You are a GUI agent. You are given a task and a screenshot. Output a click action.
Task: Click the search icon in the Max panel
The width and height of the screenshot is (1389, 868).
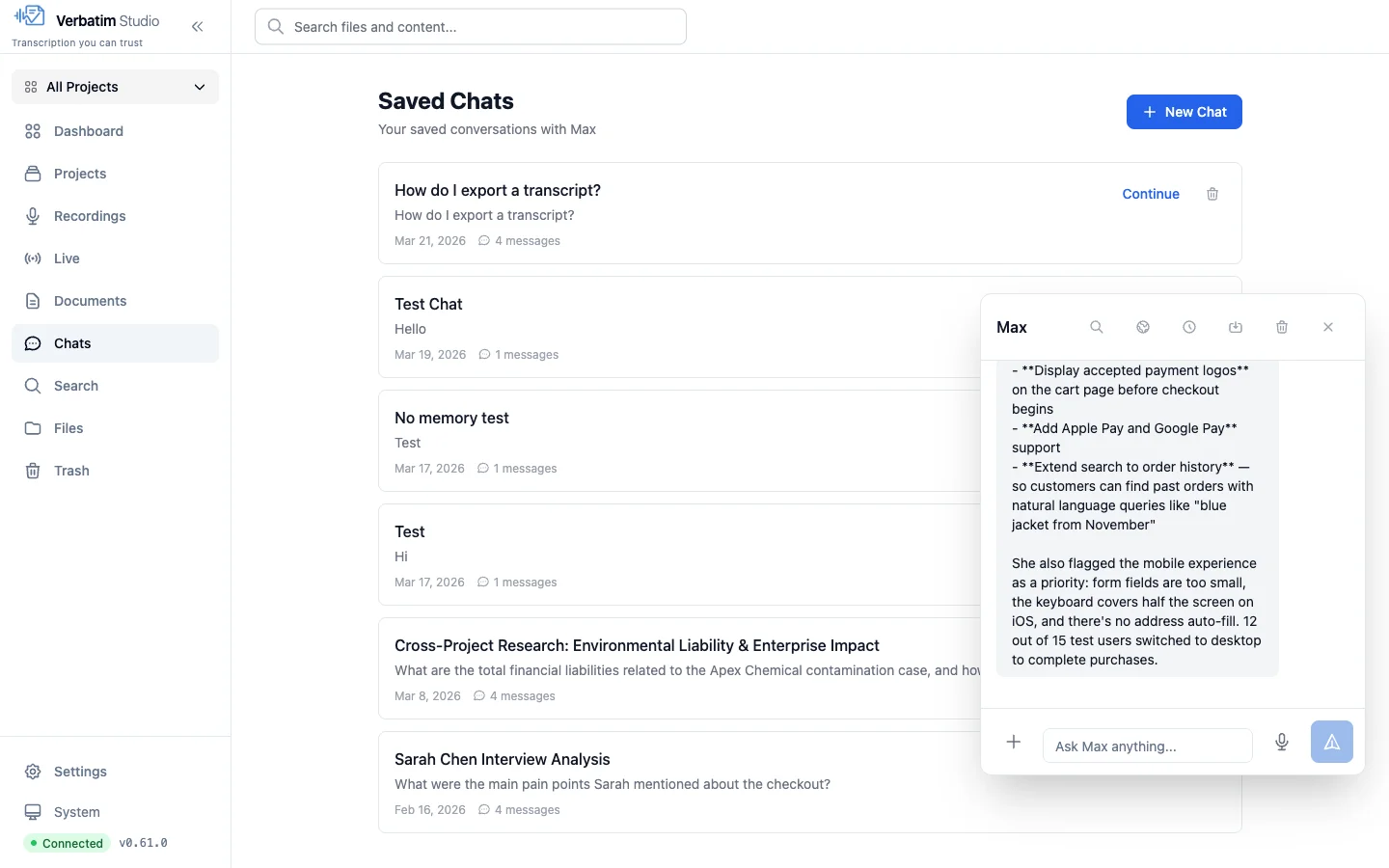pyautogui.click(x=1097, y=327)
